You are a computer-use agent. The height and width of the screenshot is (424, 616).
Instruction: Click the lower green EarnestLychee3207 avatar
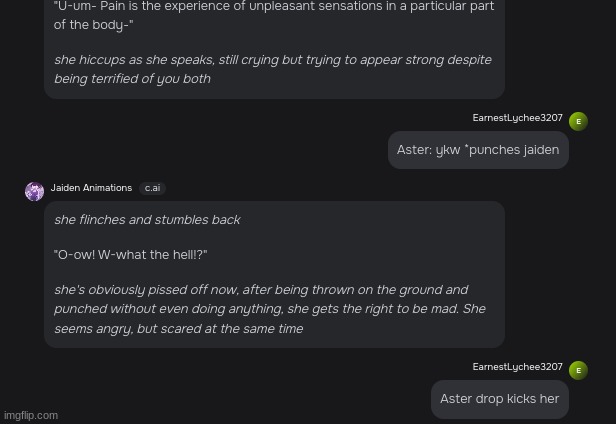pos(578,370)
